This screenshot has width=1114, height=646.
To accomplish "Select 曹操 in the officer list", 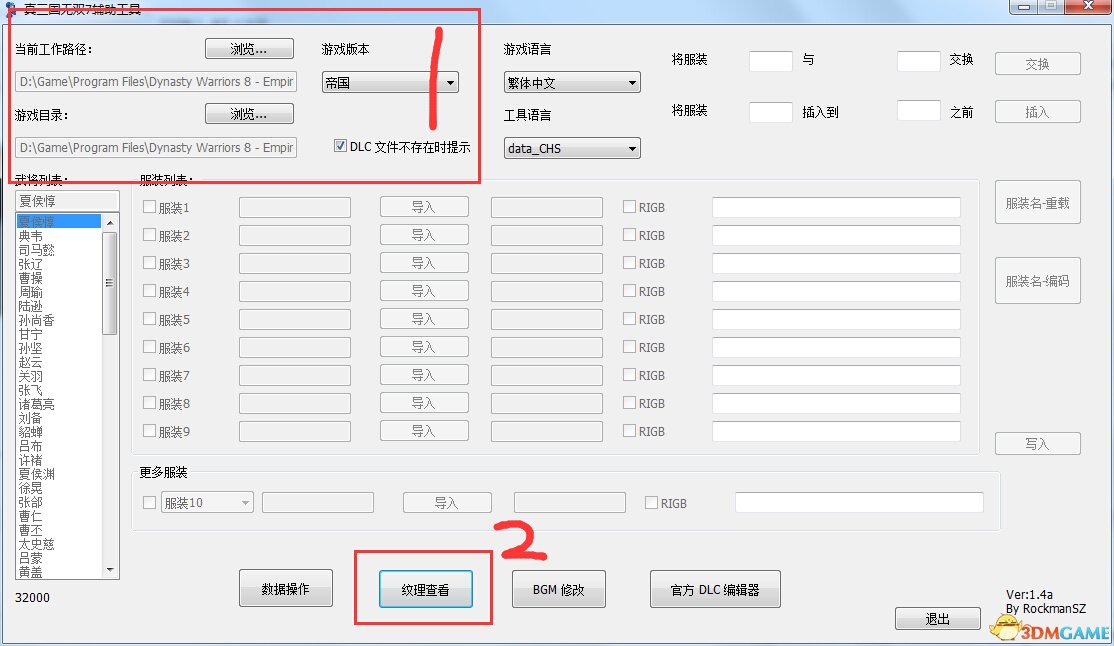I will pyautogui.click(x=31, y=278).
